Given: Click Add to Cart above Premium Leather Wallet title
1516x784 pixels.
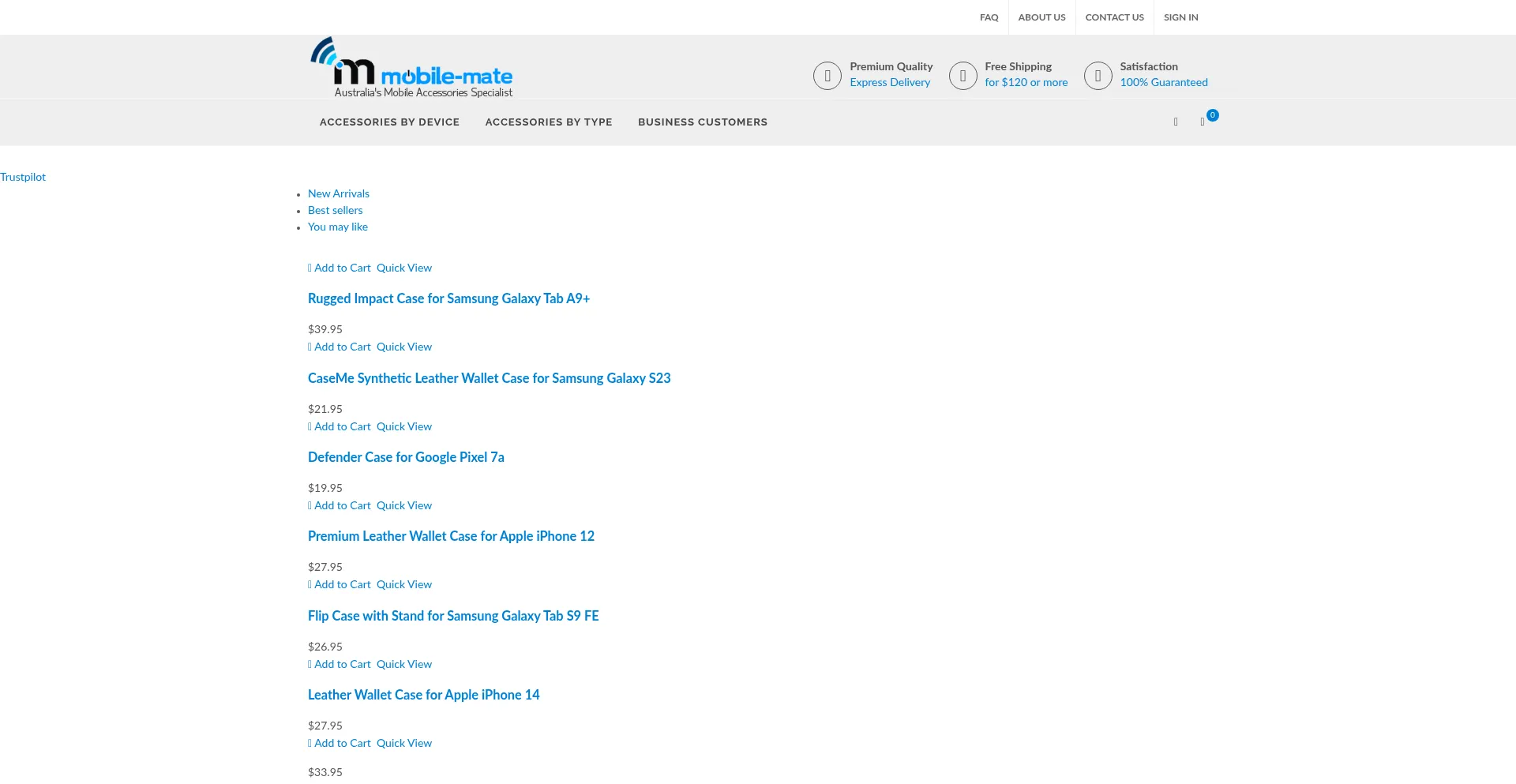Looking at the screenshot, I should tap(340, 505).
